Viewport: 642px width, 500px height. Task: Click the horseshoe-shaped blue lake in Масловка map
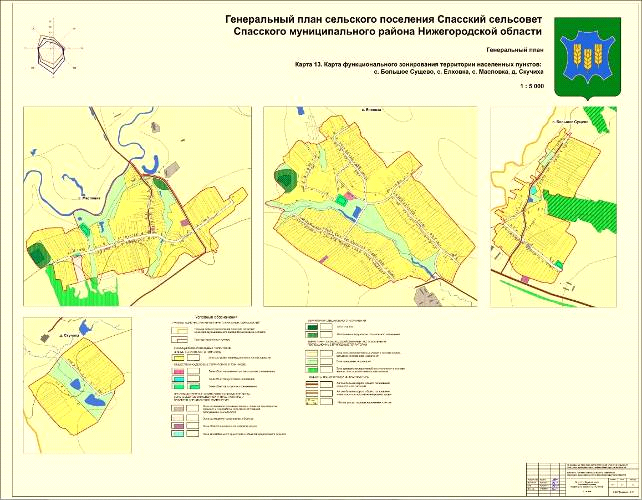[151, 165]
